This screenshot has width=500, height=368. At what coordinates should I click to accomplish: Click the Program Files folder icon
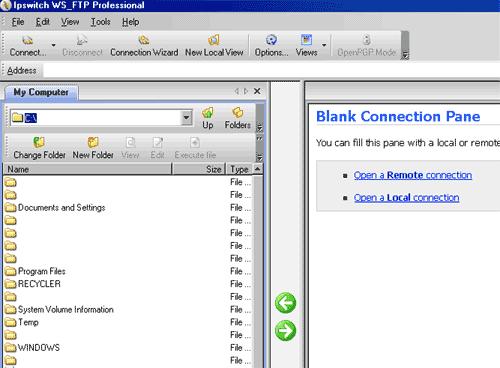point(11,271)
